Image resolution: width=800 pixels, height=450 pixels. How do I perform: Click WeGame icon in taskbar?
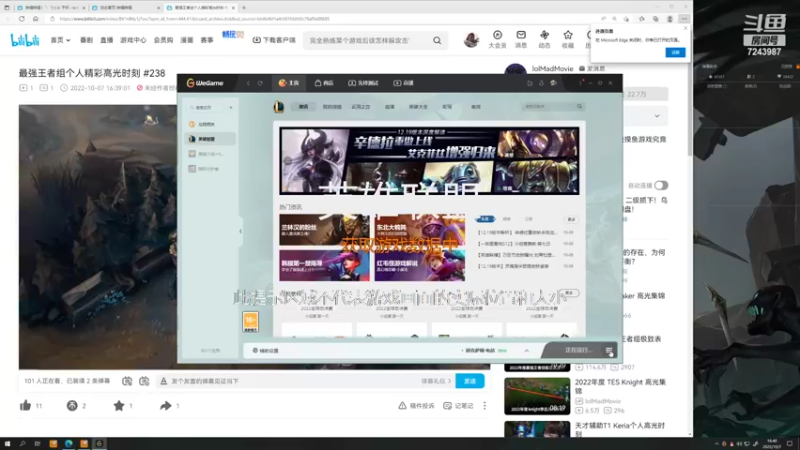[99, 444]
